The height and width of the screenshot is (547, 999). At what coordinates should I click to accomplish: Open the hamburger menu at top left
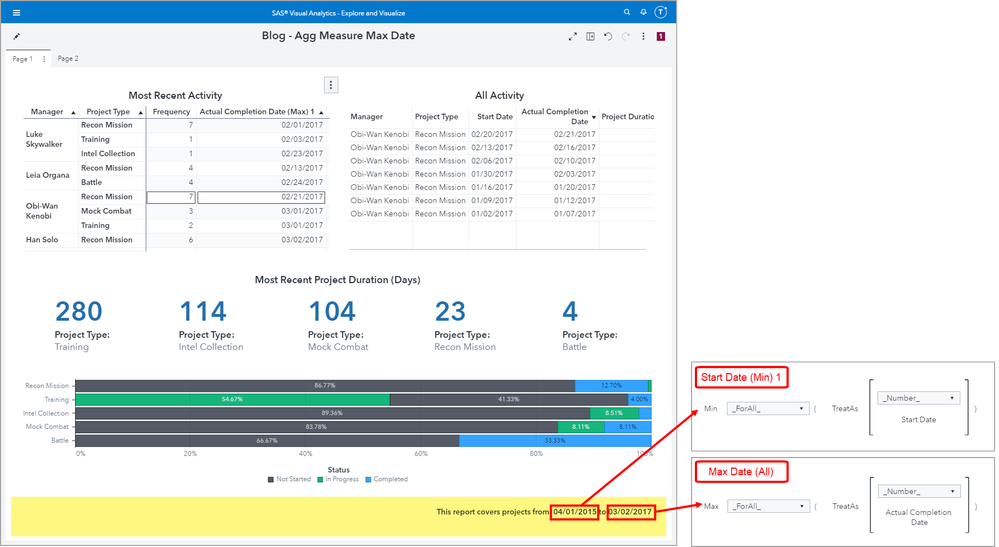(x=17, y=13)
